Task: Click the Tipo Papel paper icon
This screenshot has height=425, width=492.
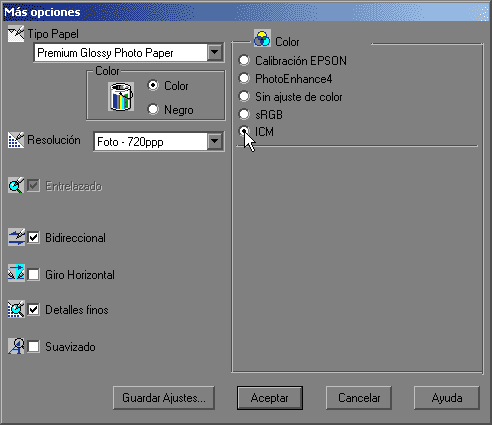Action: click(x=16, y=34)
